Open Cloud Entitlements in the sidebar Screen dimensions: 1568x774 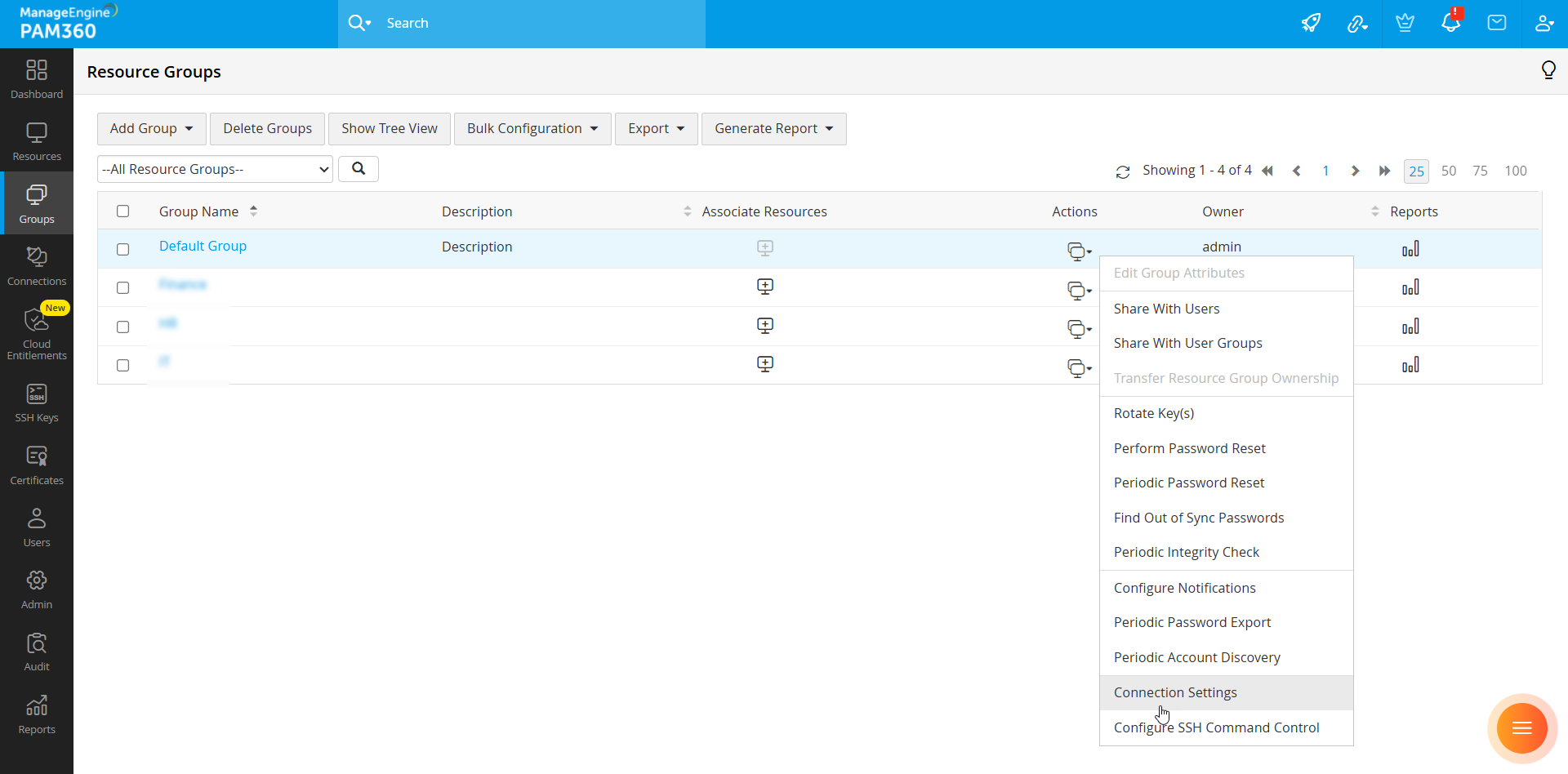37,333
